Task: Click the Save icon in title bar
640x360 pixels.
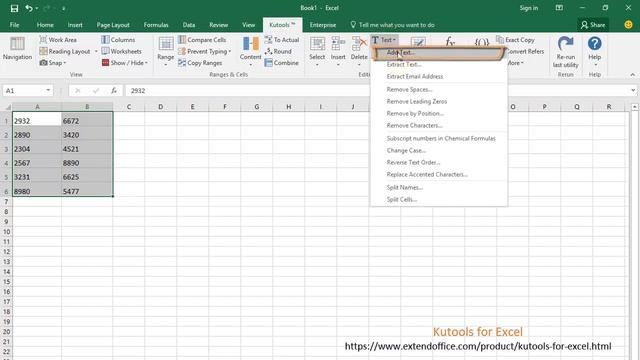Action: tap(14, 8)
